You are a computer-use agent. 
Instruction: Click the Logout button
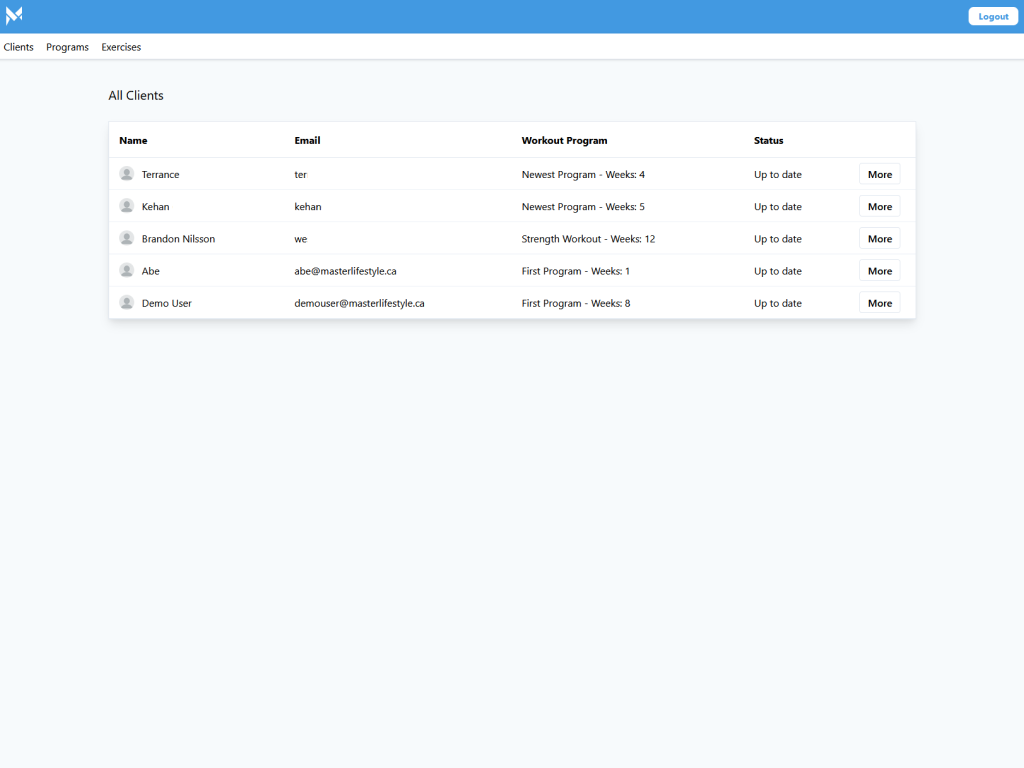[992, 16]
